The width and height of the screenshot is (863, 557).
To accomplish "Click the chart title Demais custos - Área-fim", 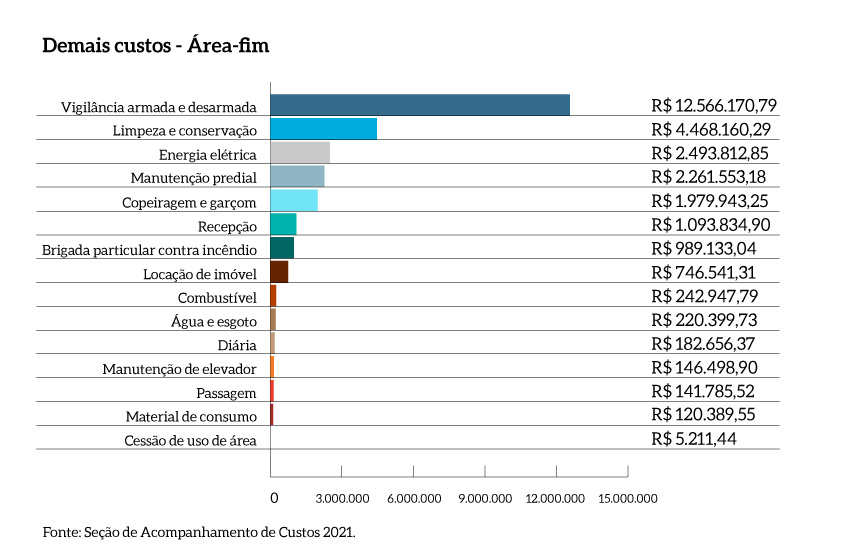I will point(155,46).
